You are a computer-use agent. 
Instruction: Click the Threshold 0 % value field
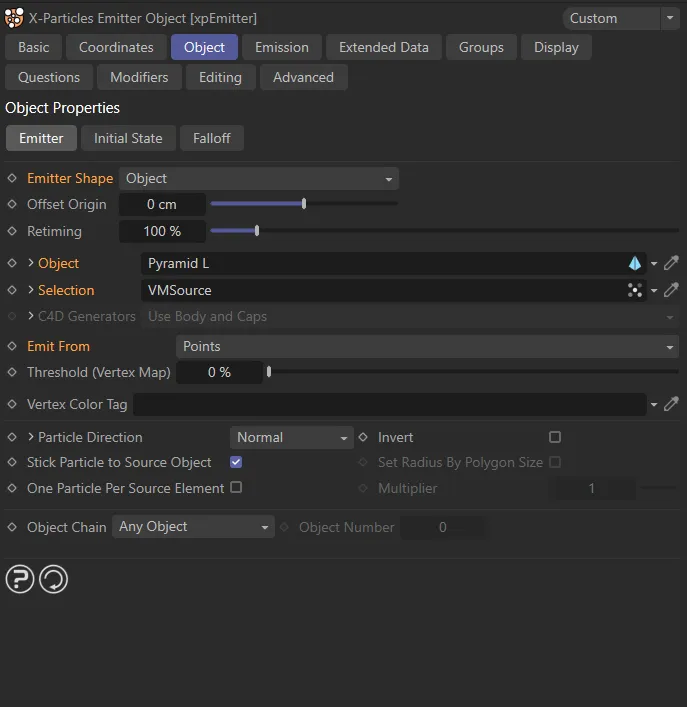click(219, 372)
